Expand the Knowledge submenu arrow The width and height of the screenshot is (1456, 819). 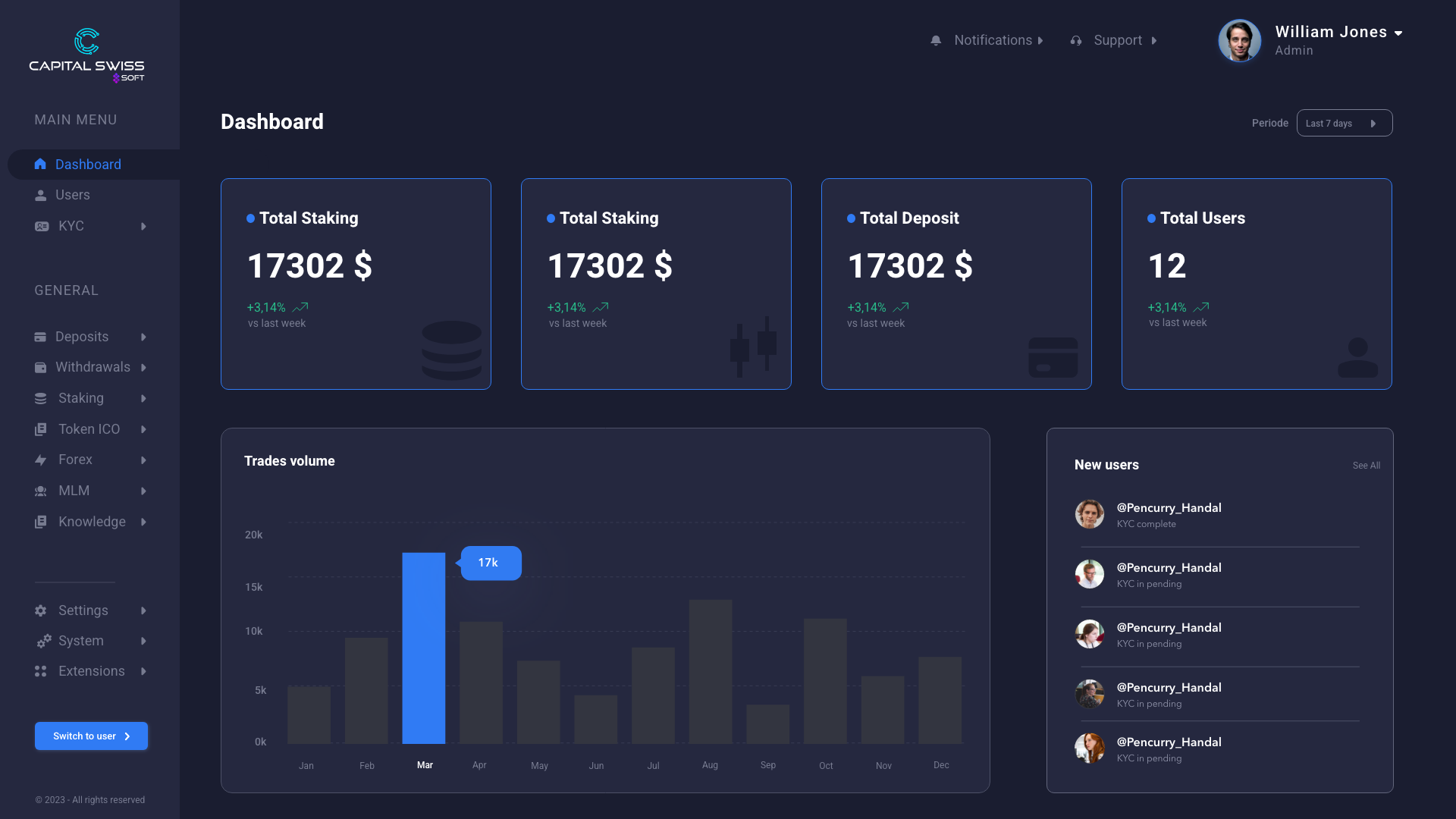143,522
